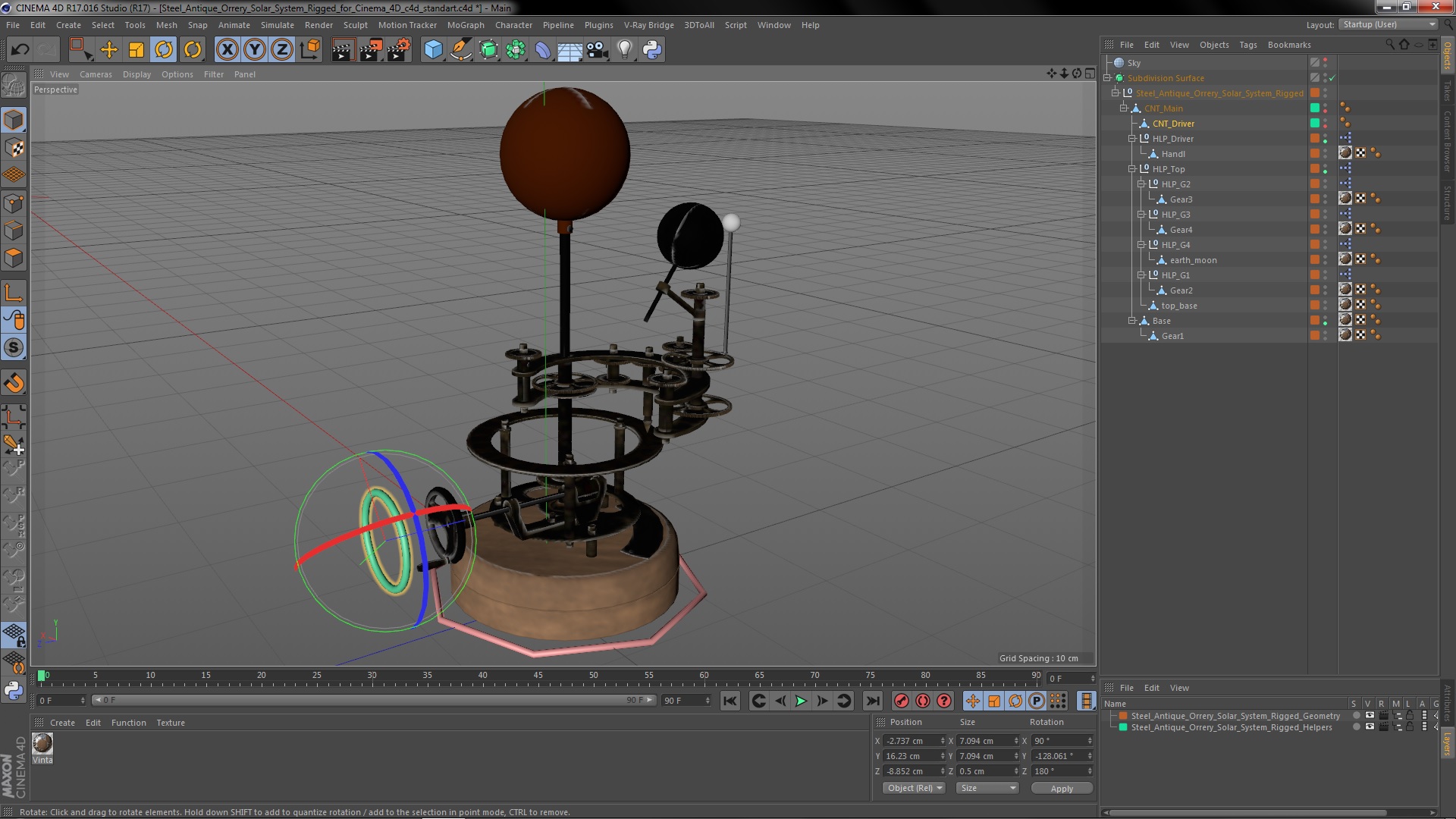Switch to Polygons mode

click(x=14, y=259)
